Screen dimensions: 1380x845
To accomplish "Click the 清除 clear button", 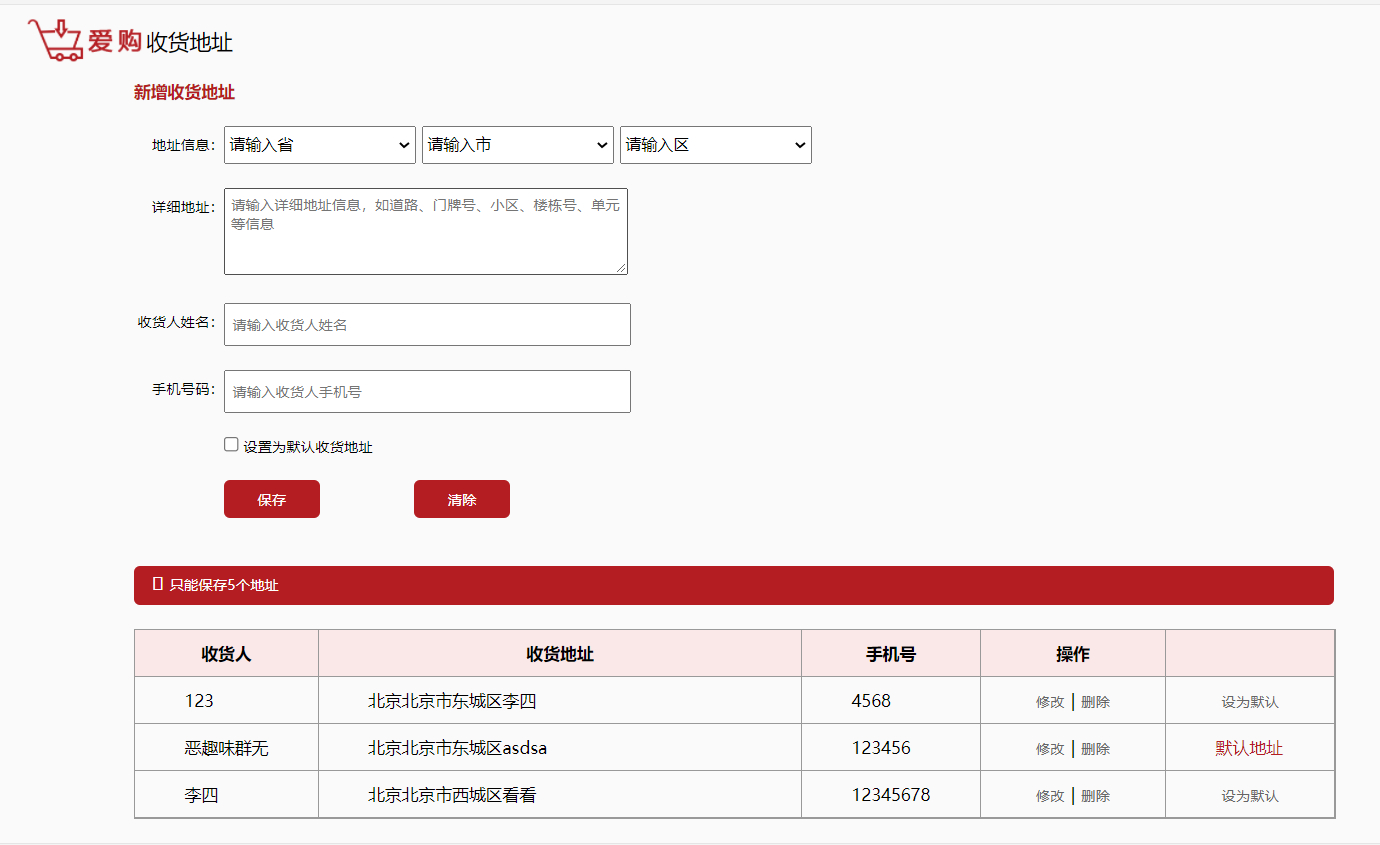I will (x=461, y=498).
